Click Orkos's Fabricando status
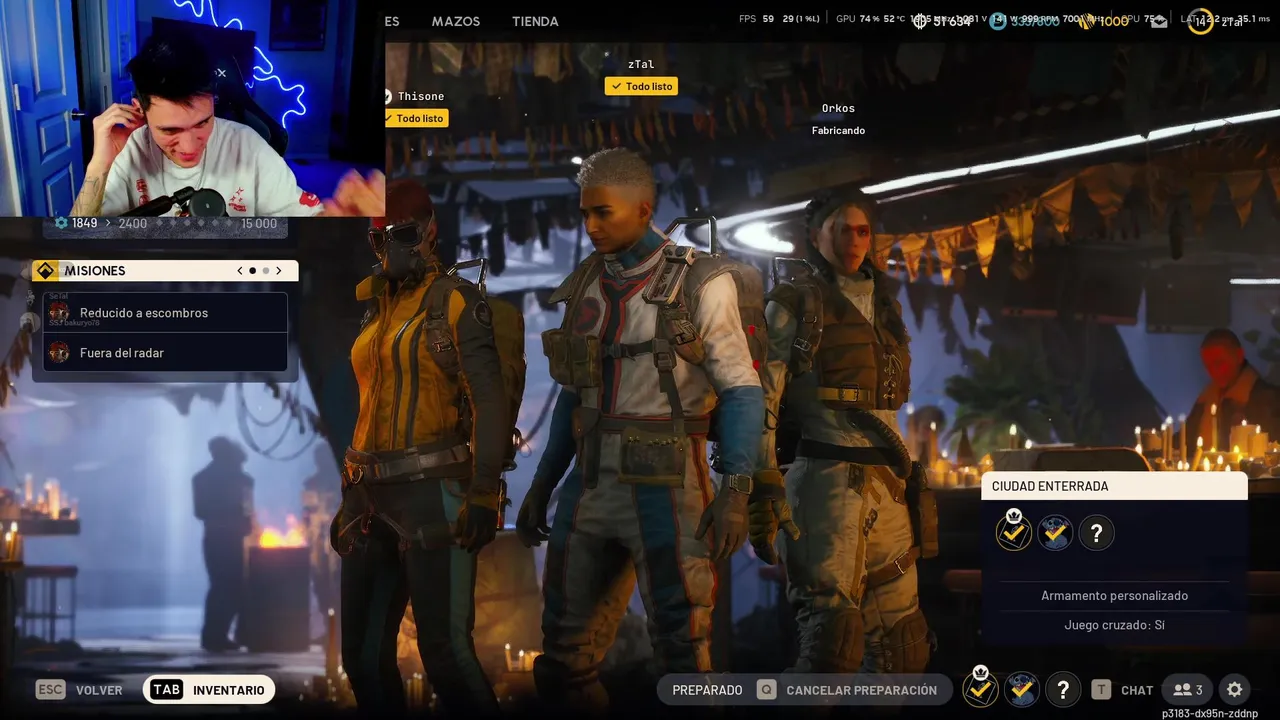 point(838,131)
